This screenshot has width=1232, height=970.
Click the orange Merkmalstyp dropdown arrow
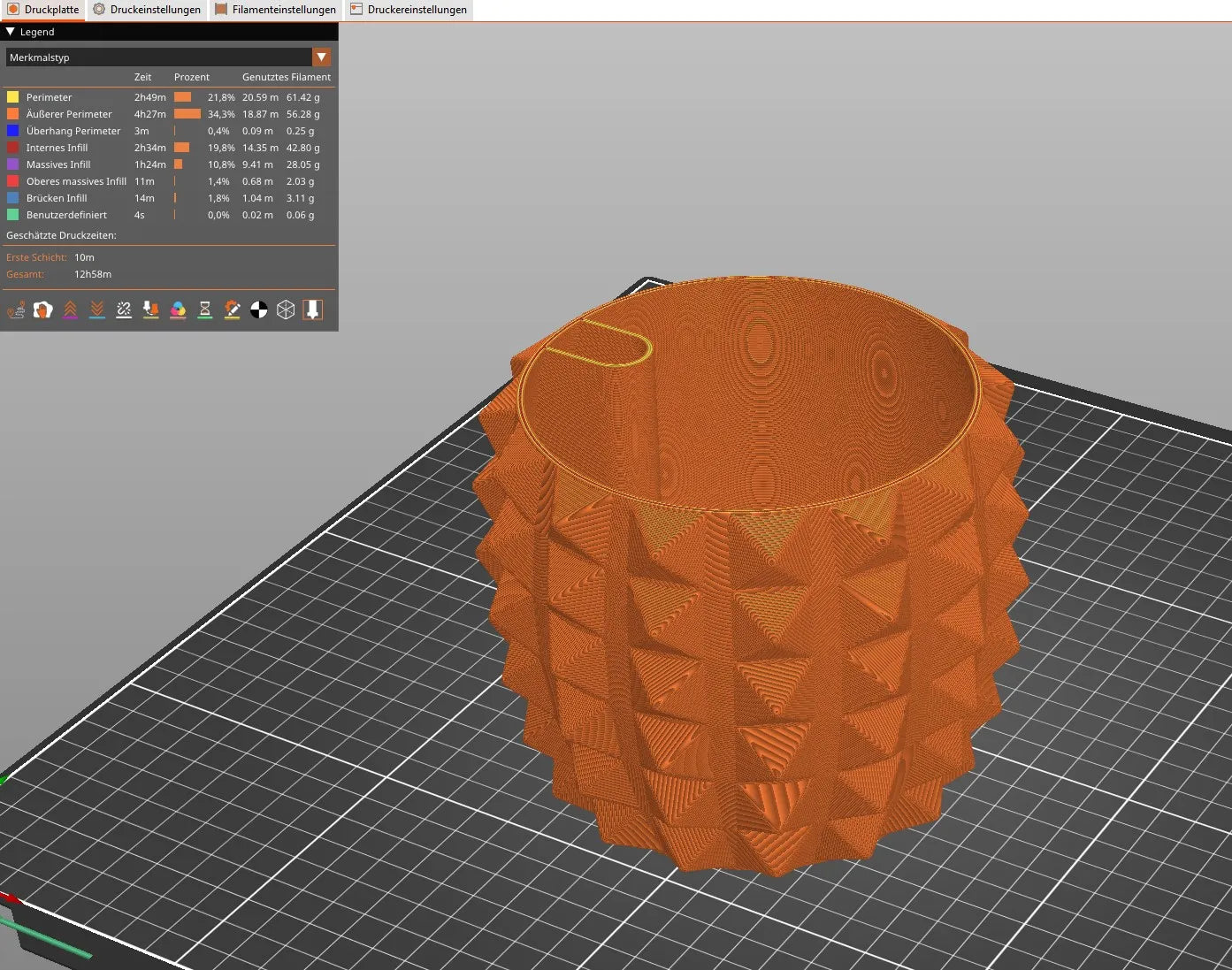click(x=322, y=57)
